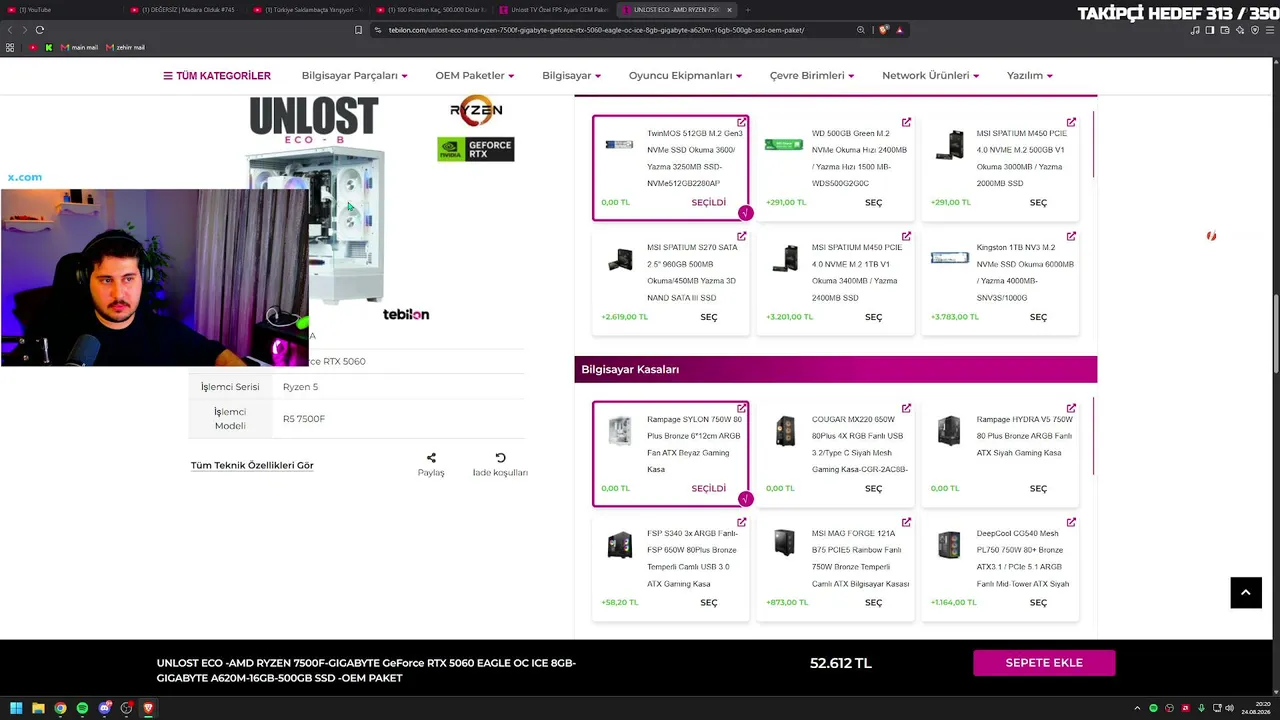
Task: Open the Brave Shields lion icon
Action: click(x=883, y=30)
